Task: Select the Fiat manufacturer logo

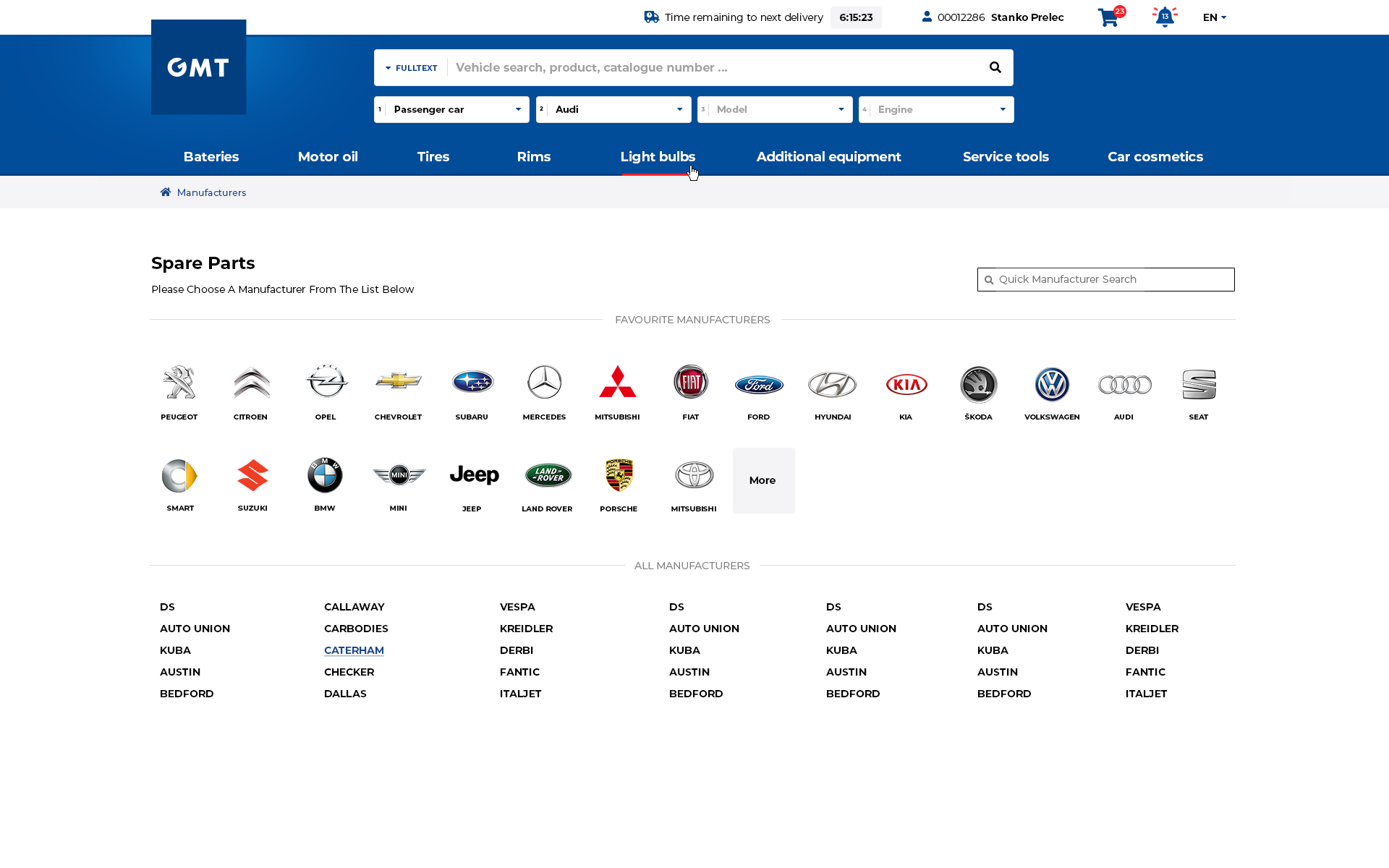Action: click(691, 382)
